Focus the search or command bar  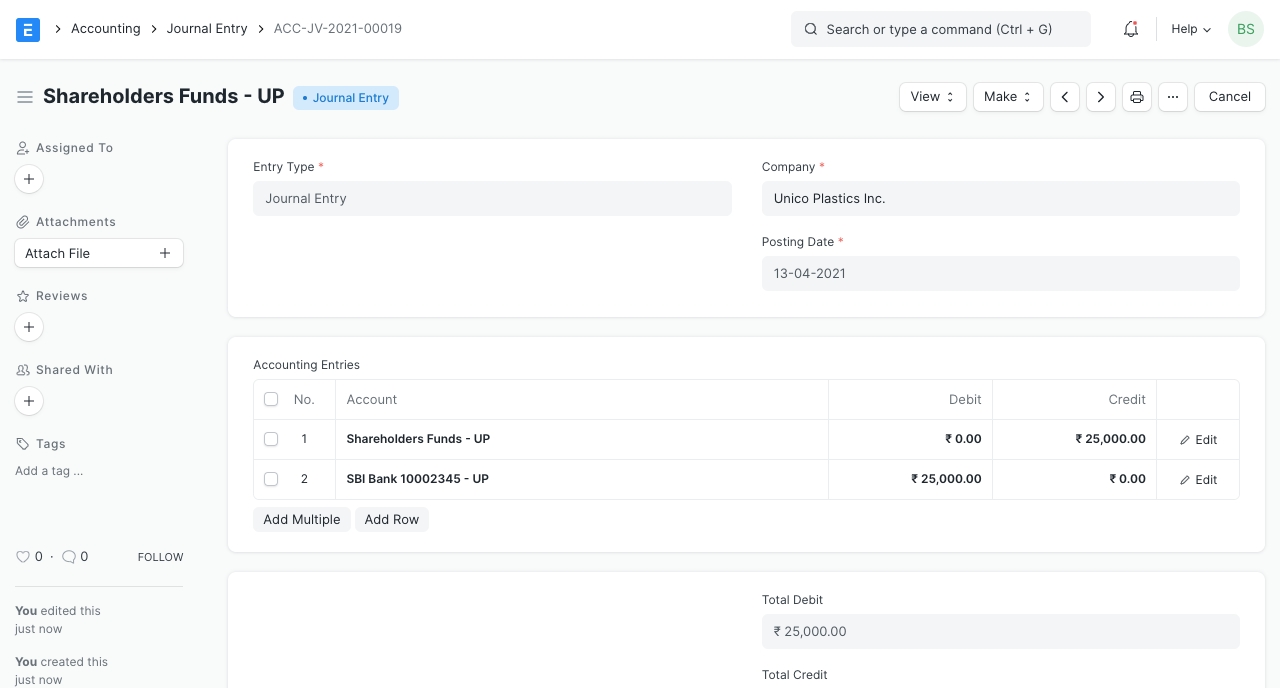click(x=940, y=29)
